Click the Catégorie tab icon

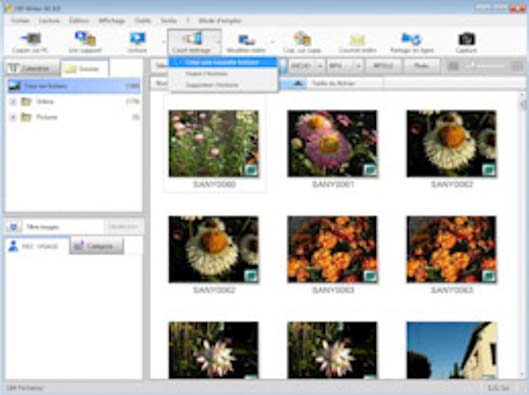pyautogui.click(x=79, y=246)
